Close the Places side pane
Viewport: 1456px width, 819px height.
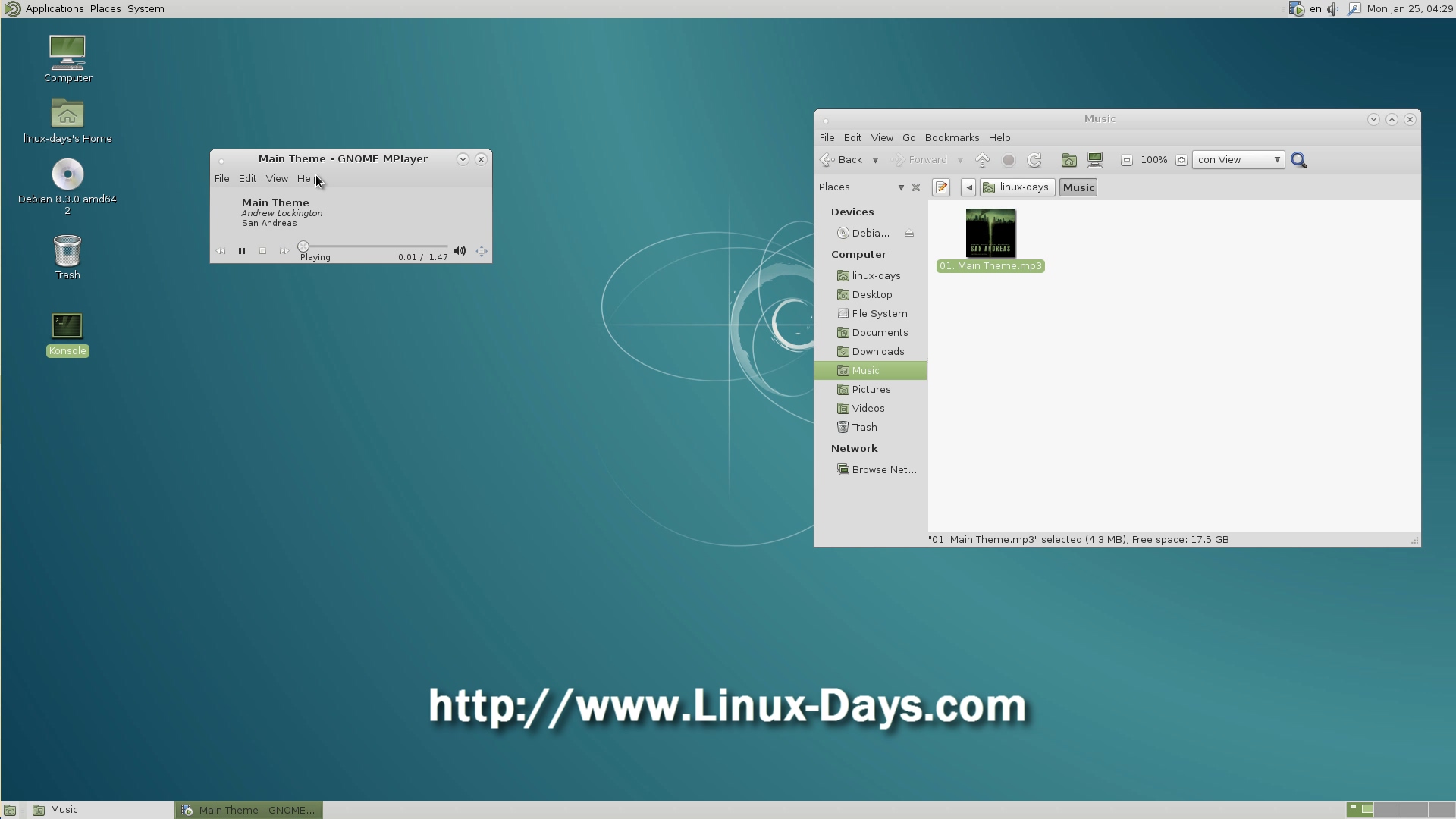coord(916,187)
